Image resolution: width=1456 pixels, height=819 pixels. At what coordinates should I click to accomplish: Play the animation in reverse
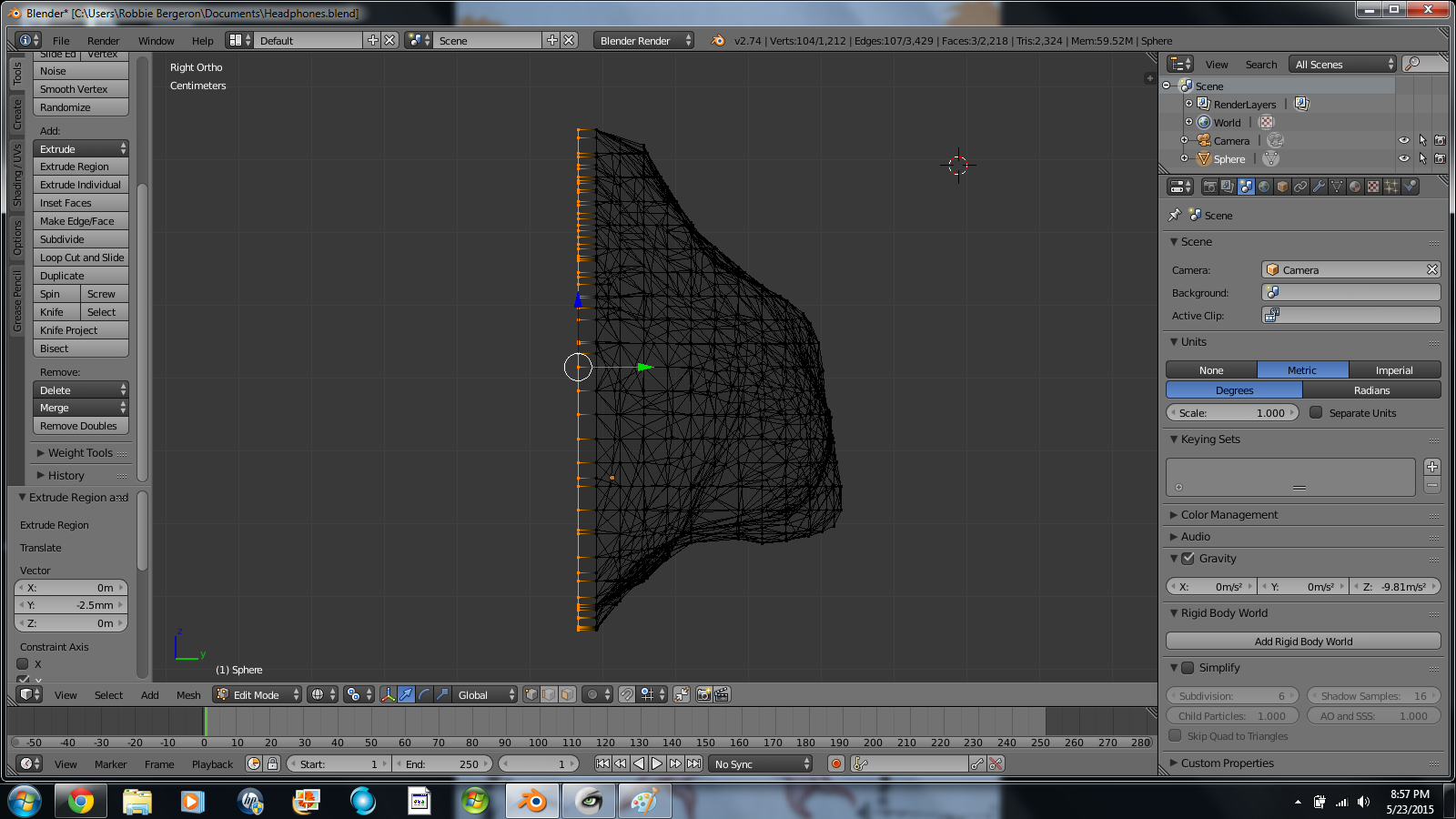(639, 763)
